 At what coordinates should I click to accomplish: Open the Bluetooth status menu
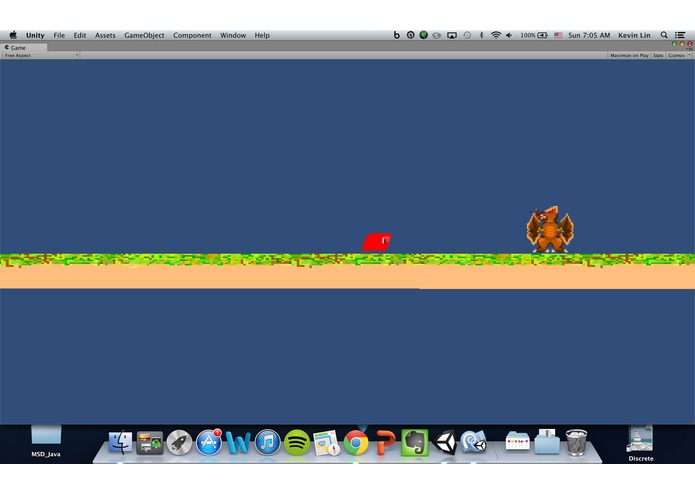coord(481,35)
